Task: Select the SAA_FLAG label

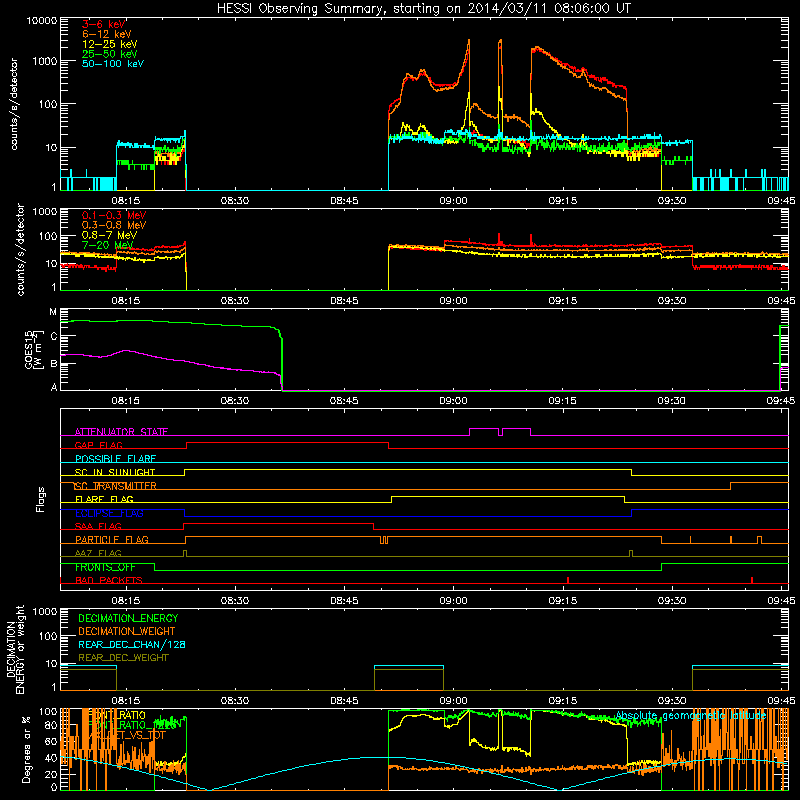Action: pyautogui.click(x=98, y=526)
